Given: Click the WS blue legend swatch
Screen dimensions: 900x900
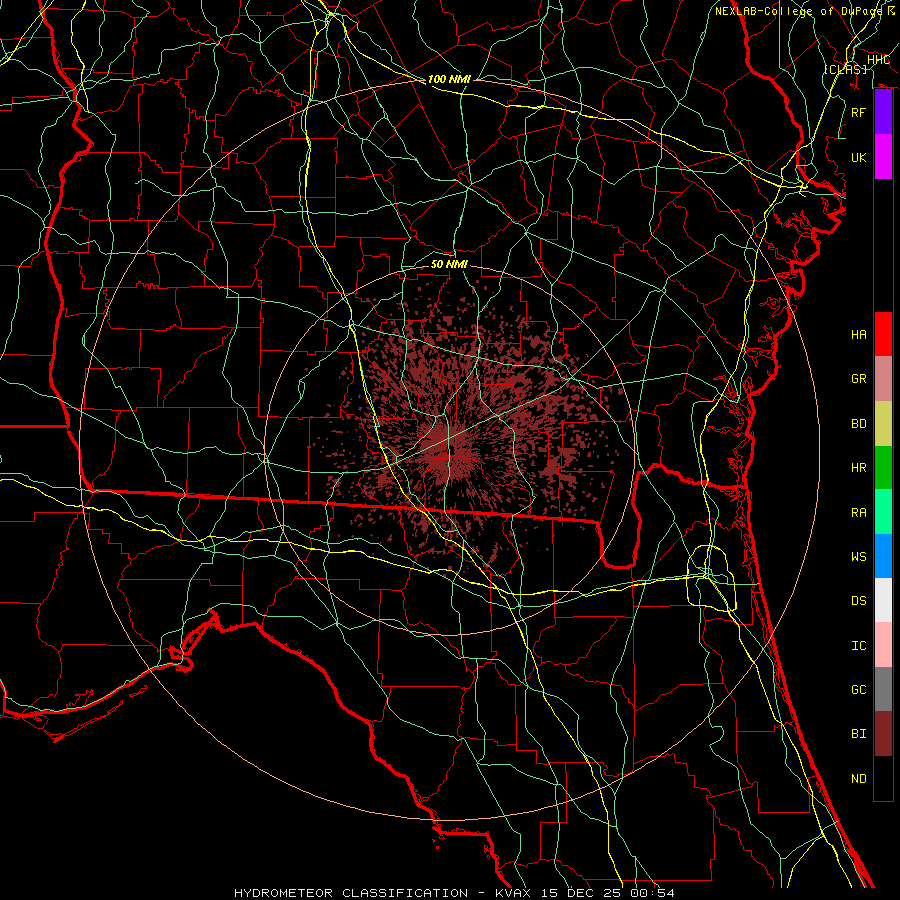Looking at the screenshot, I should coord(883,556).
